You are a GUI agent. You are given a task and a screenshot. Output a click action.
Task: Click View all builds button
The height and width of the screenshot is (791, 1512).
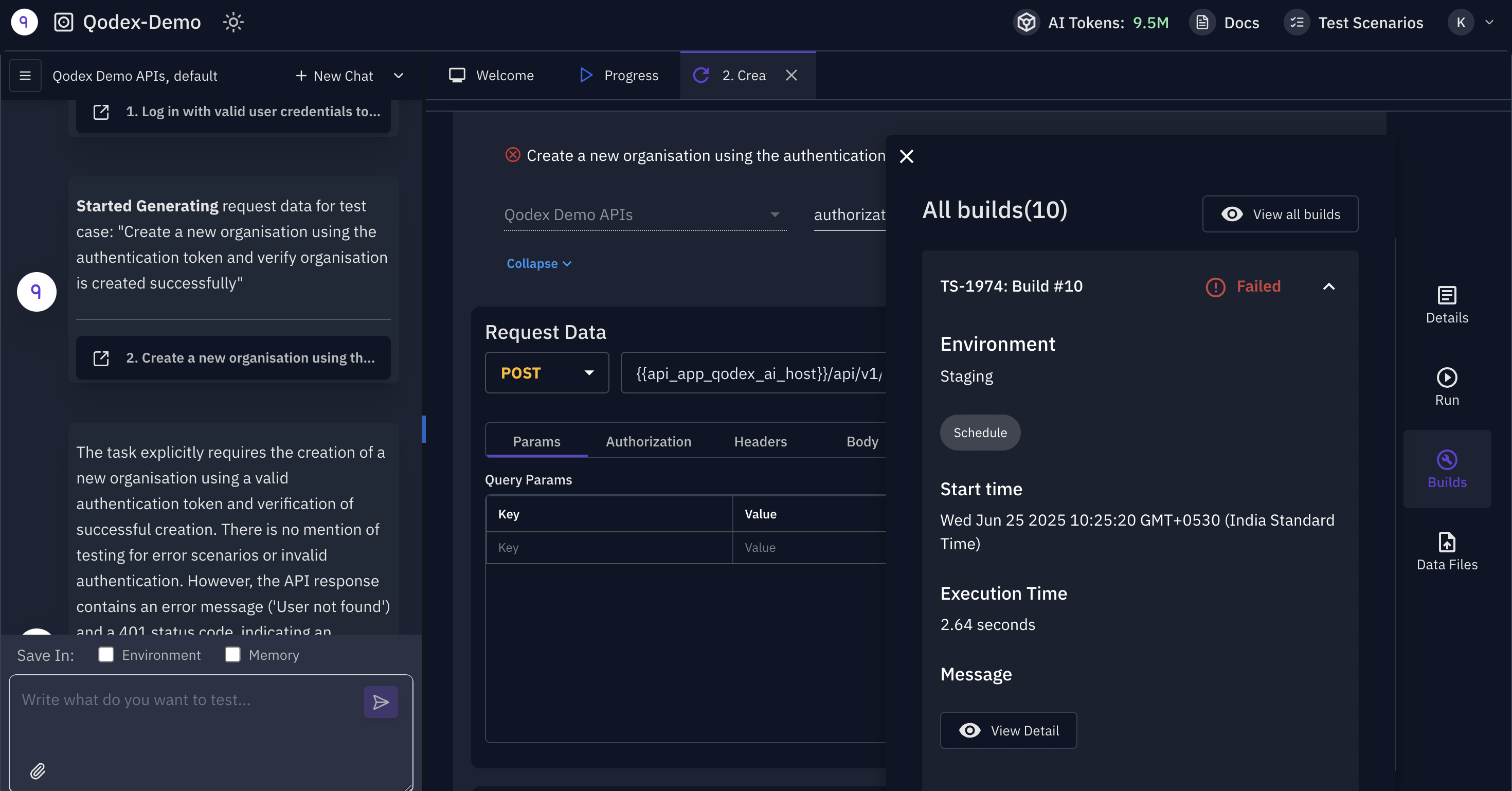click(x=1280, y=214)
